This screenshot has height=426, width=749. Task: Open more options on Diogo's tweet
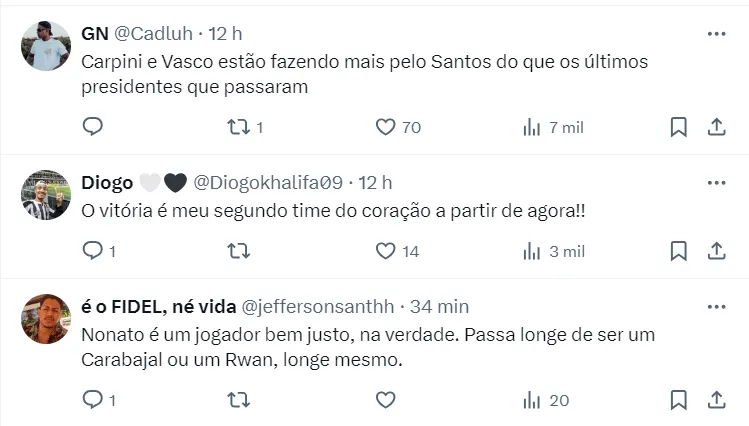(716, 182)
